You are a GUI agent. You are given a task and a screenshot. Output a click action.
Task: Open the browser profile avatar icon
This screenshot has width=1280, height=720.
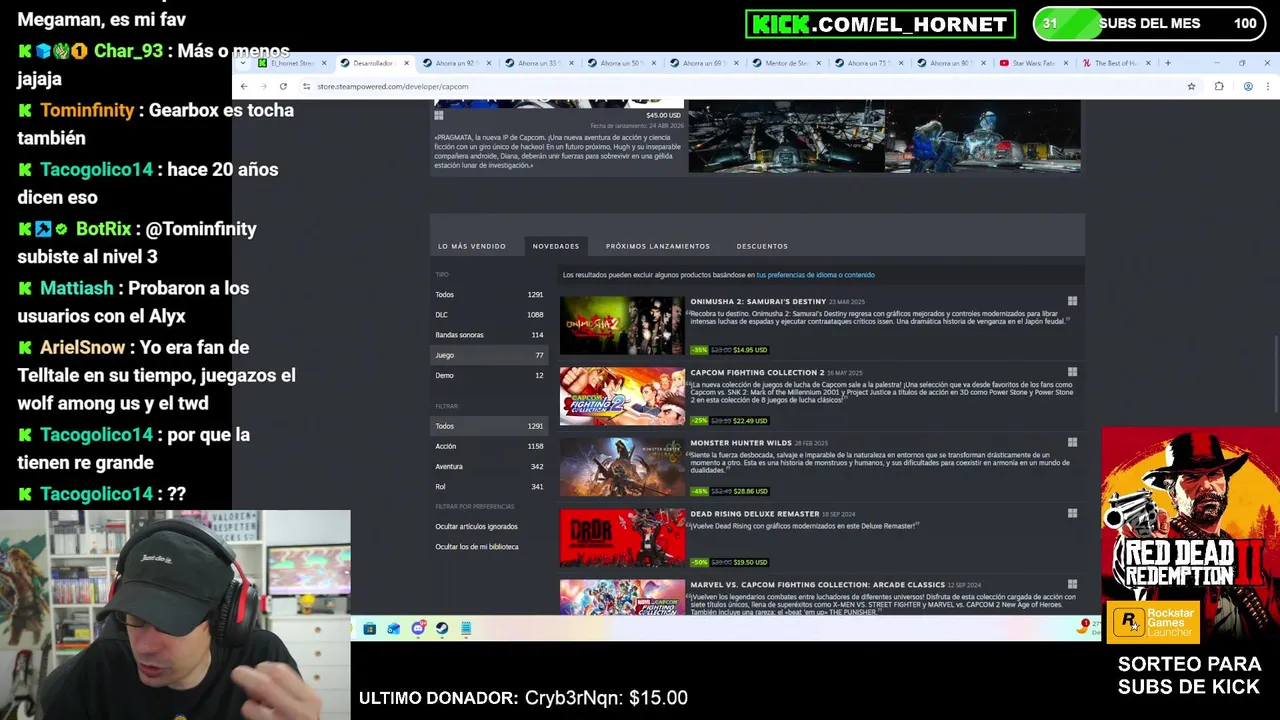coord(1248,86)
